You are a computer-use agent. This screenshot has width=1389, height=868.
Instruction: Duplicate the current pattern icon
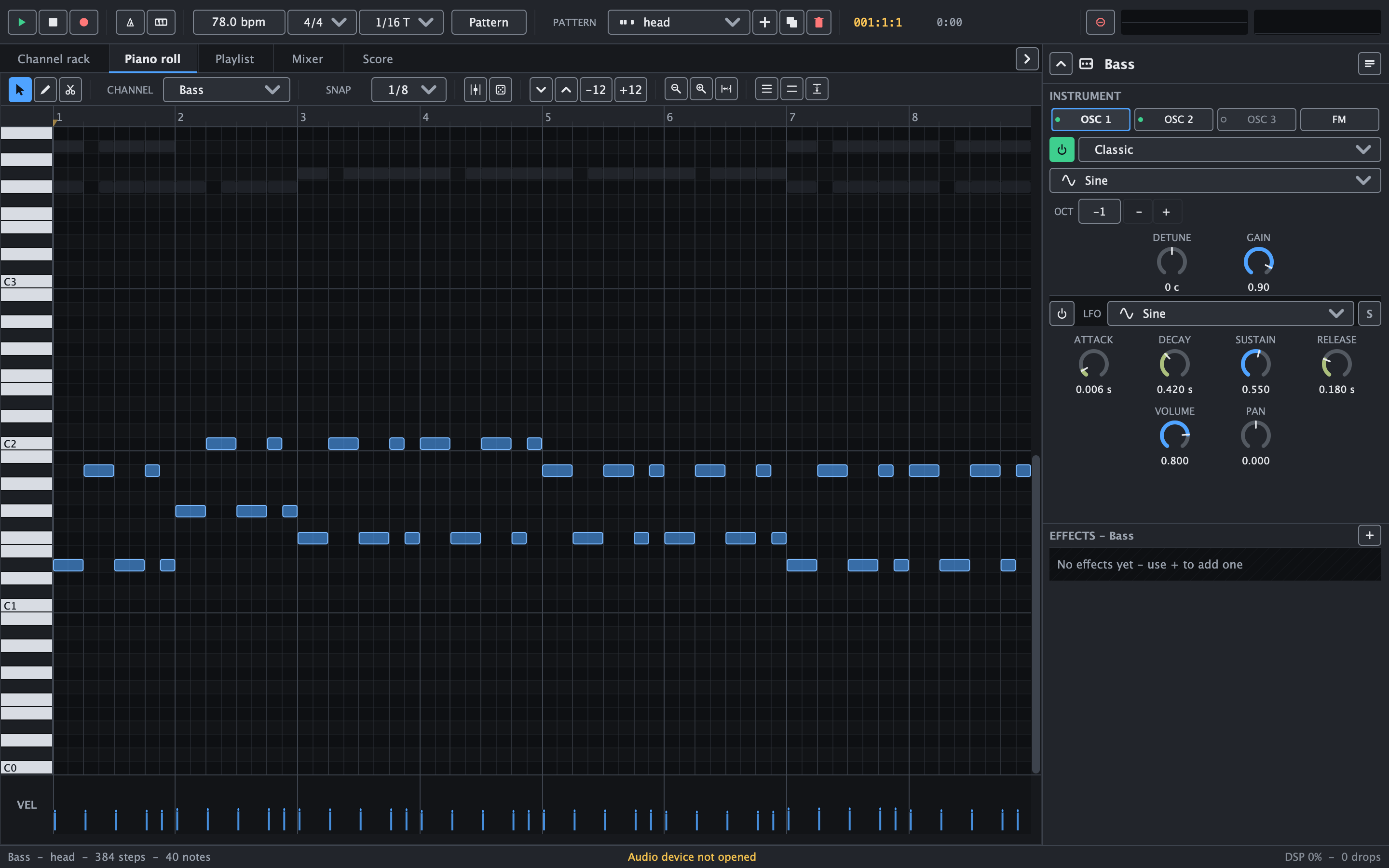(x=791, y=22)
